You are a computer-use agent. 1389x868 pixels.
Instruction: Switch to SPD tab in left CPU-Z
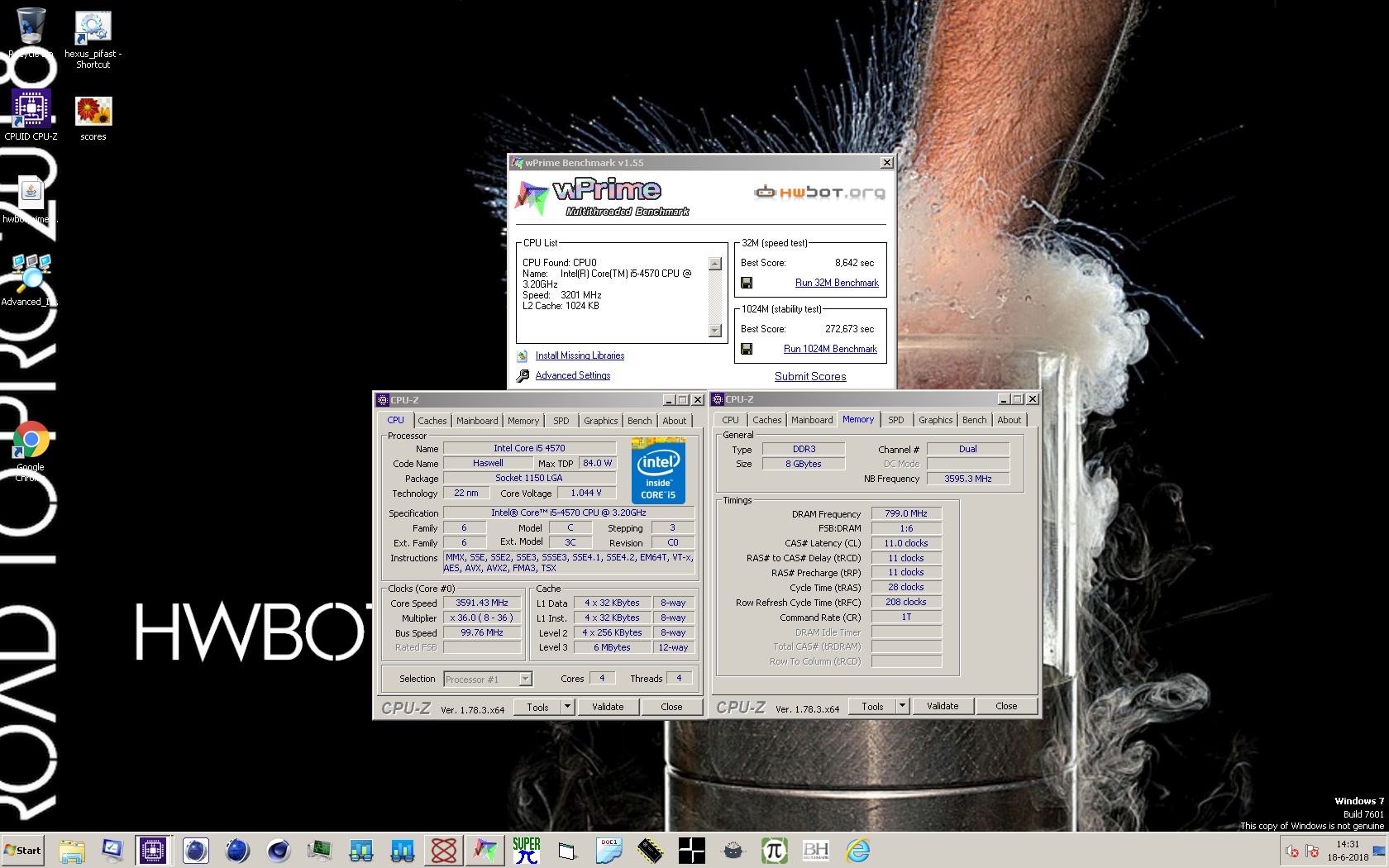tap(561, 421)
